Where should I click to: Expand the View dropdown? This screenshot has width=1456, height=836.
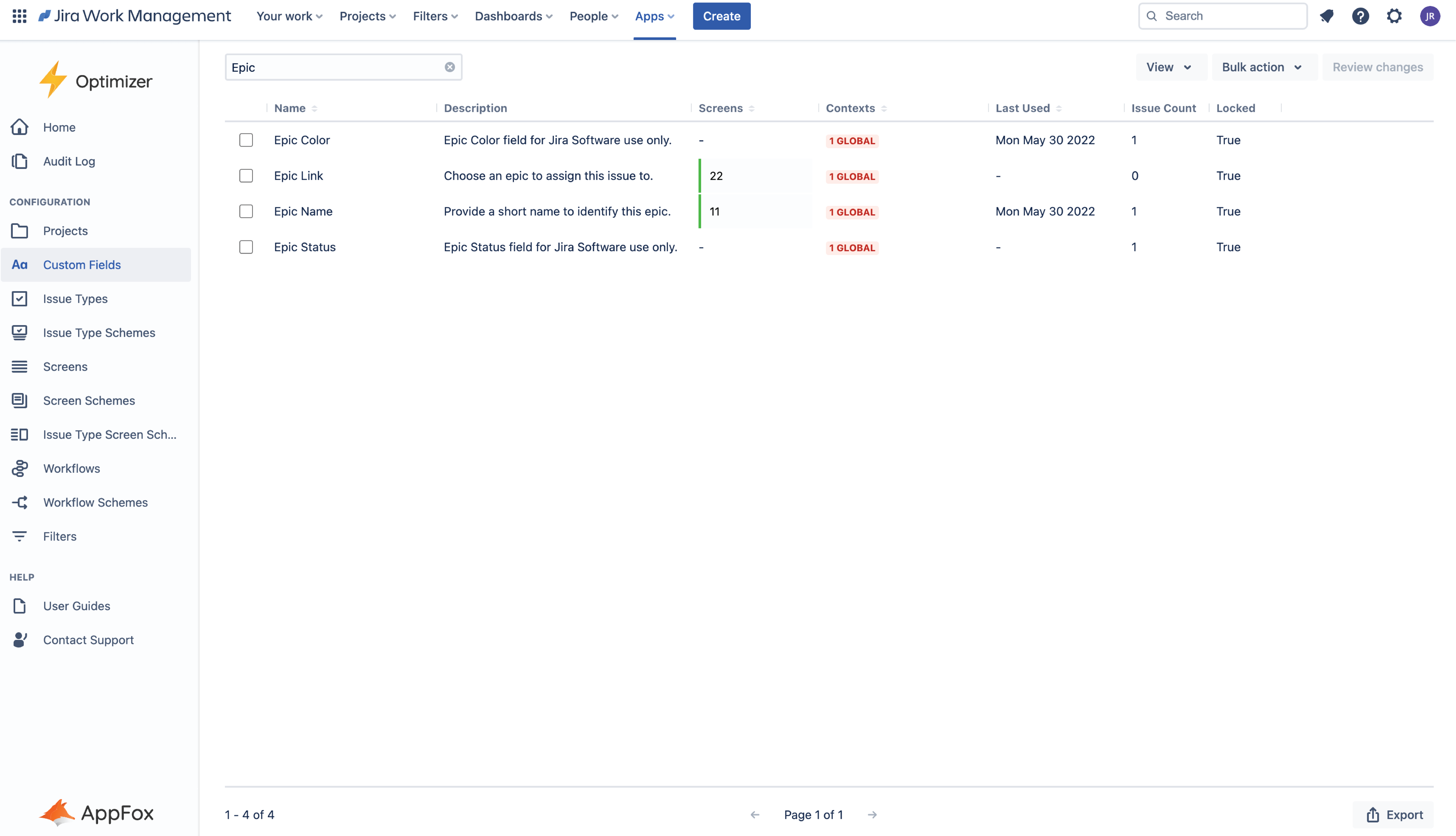point(1169,67)
